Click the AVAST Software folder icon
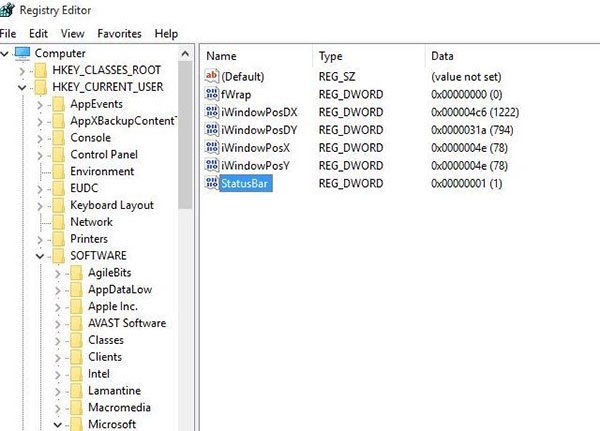 tap(76, 323)
